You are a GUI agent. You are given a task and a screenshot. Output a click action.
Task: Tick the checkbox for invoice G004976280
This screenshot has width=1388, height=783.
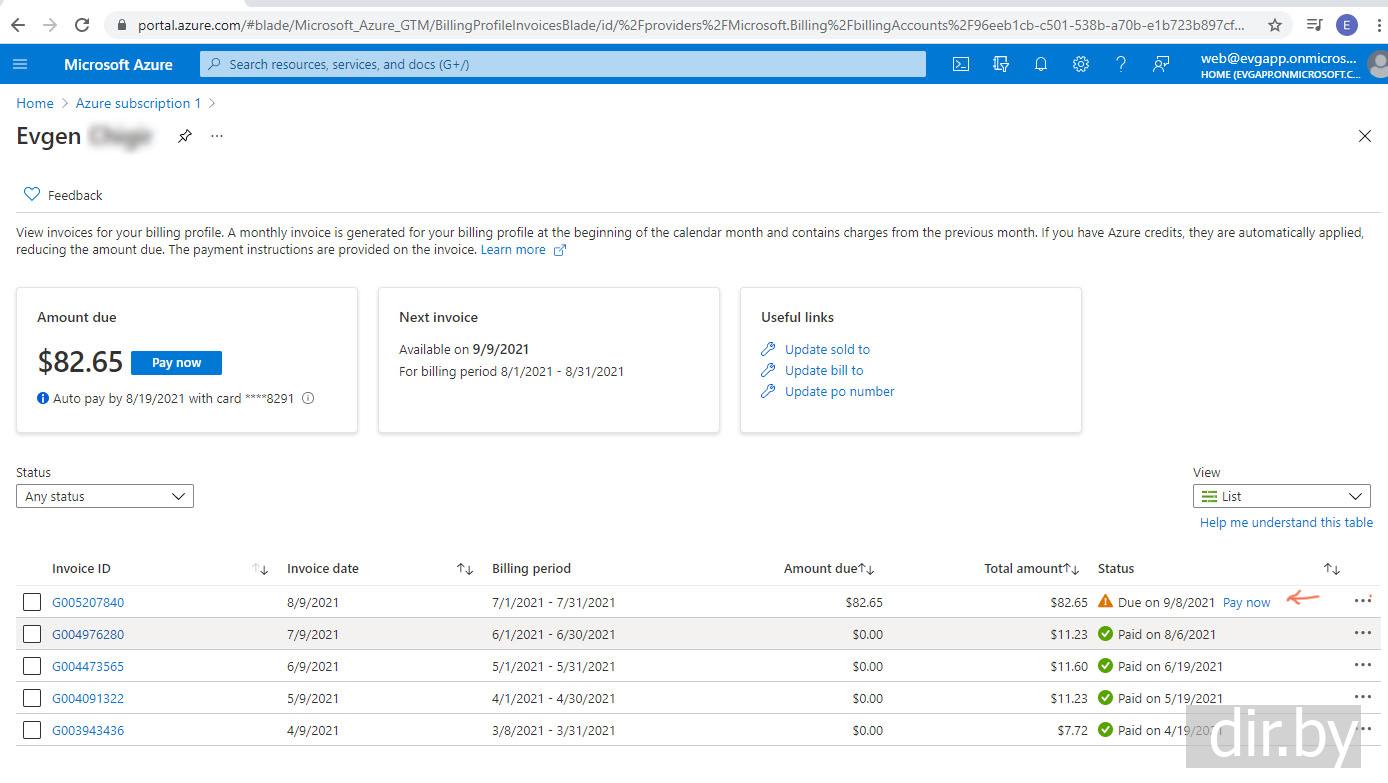coord(32,634)
